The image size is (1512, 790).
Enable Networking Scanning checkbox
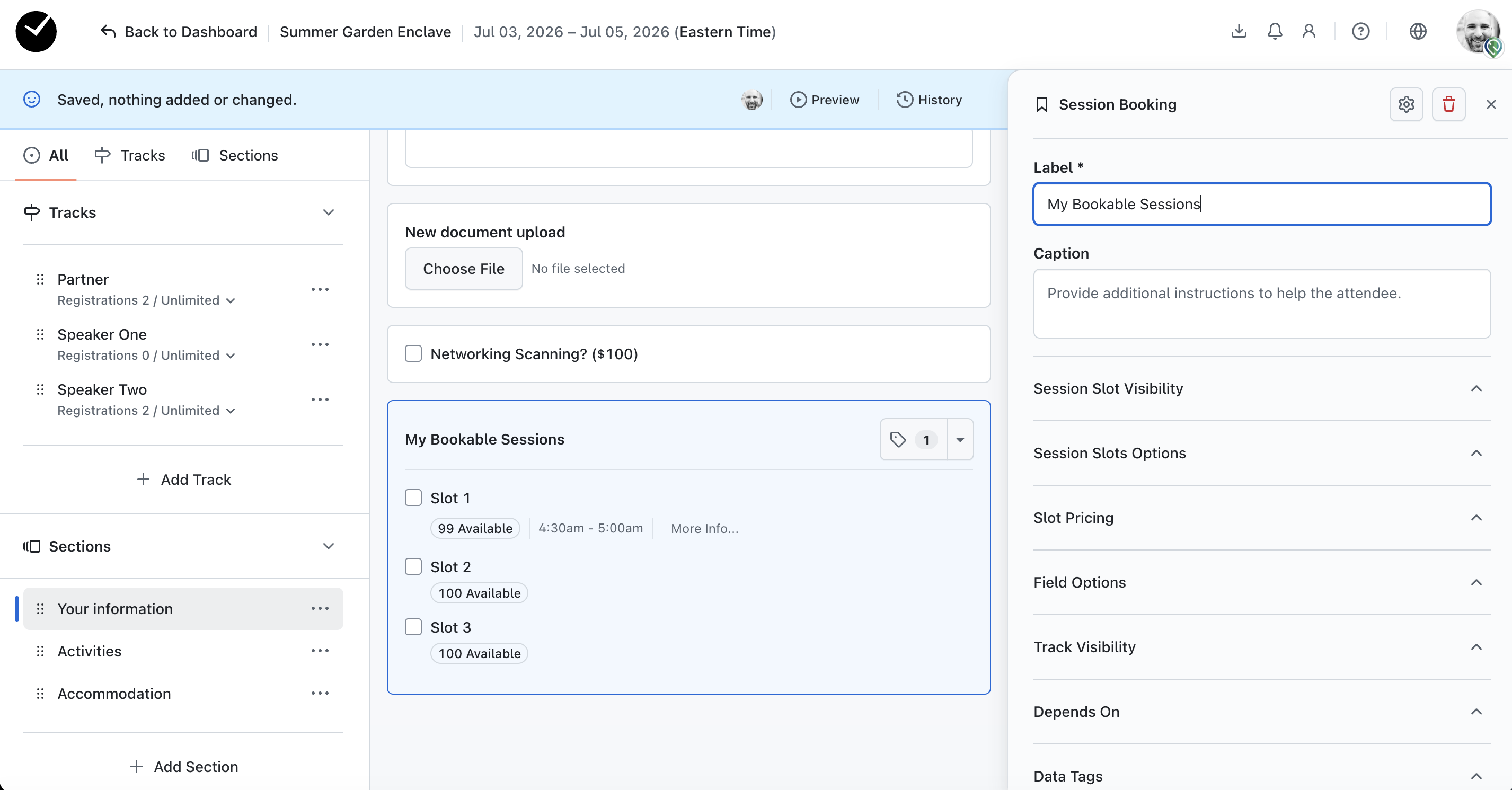(x=413, y=354)
